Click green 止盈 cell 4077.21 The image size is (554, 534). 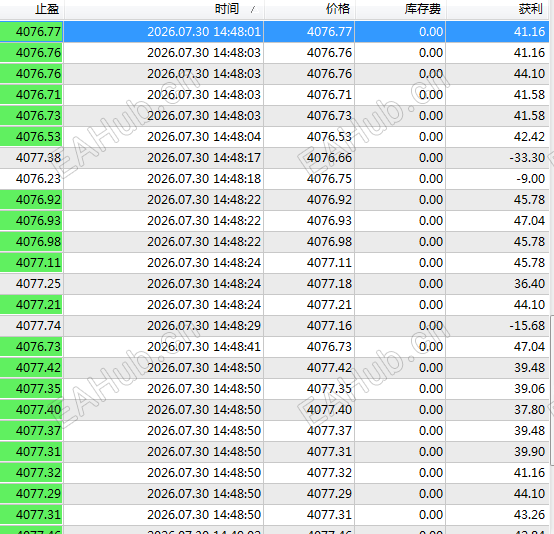coord(31,305)
